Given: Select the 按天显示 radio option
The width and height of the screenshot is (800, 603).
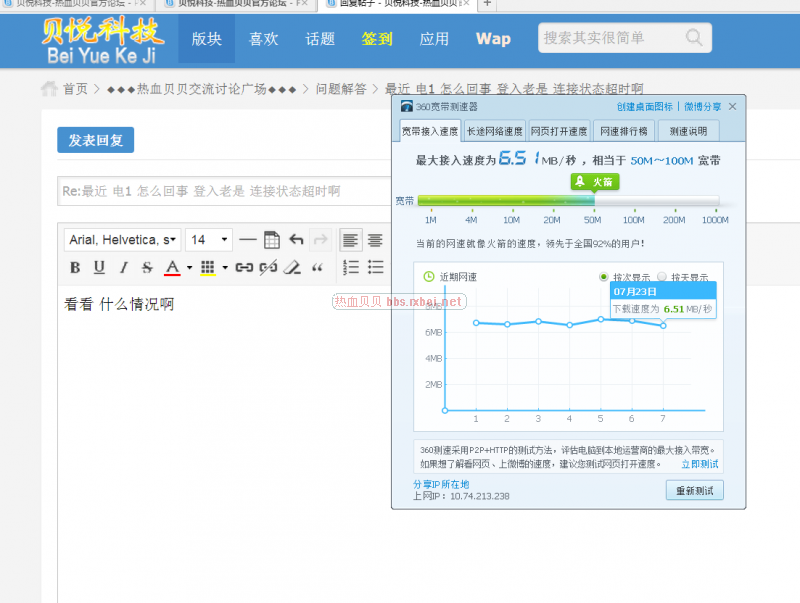Looking at the screenshot, I should (x=661, y=277).
